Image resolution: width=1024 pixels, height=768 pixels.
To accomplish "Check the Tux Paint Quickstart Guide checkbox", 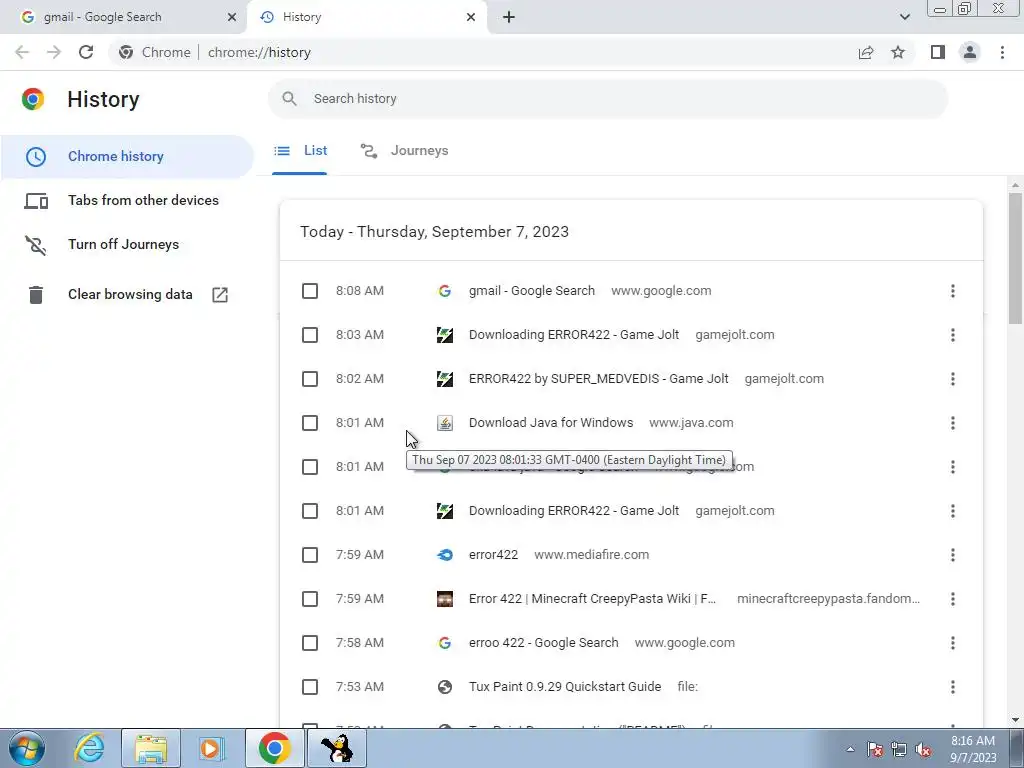I will (310, 687).
